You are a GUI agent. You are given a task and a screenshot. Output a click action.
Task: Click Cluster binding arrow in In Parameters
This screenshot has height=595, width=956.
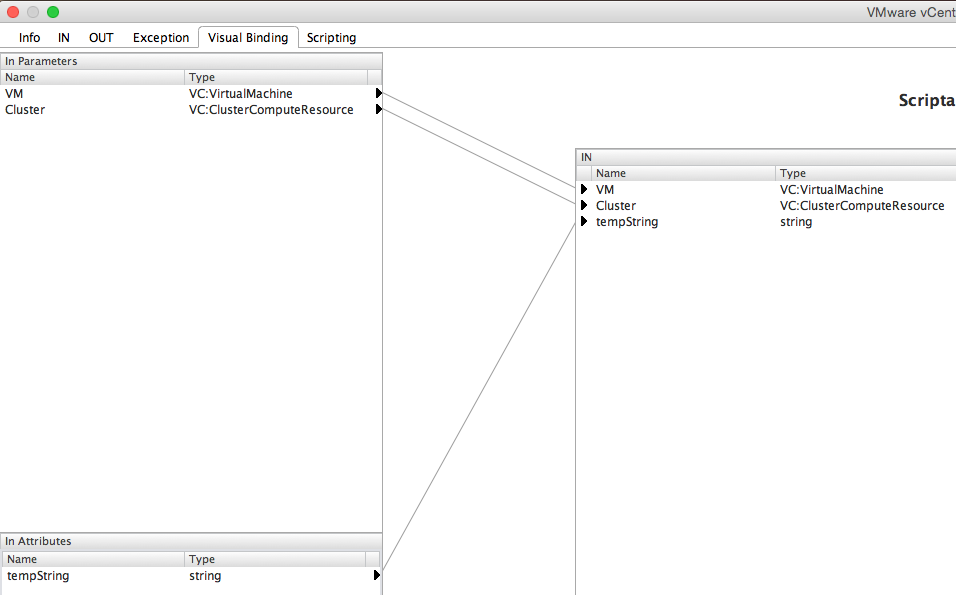[x=379, y=110]
